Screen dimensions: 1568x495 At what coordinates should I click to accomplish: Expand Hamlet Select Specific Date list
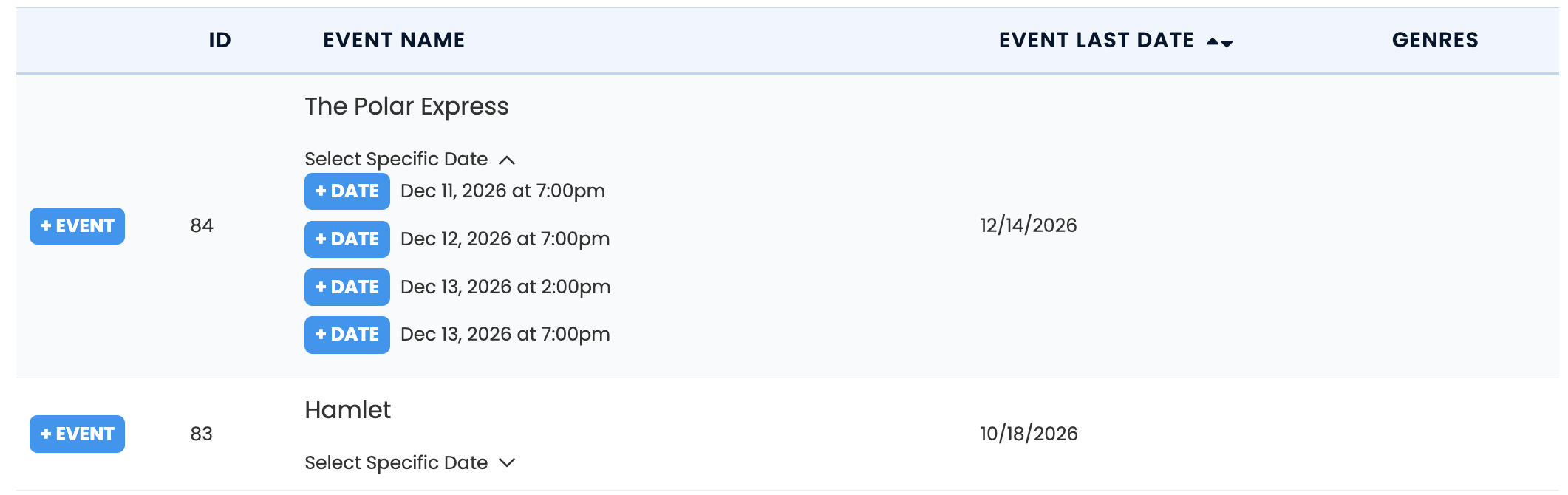coord(396,463)
